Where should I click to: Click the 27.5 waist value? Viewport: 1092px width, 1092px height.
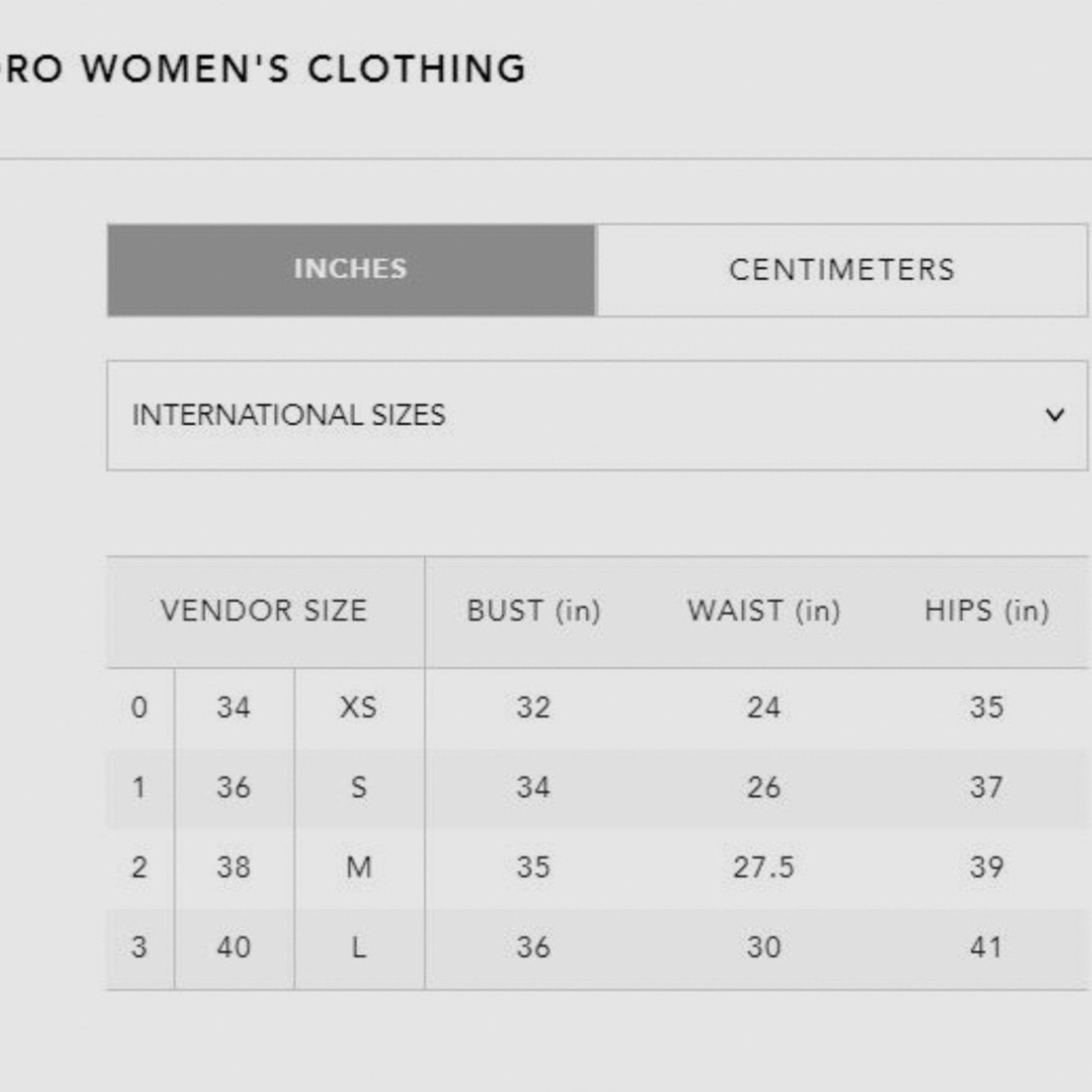pos(764,867)
